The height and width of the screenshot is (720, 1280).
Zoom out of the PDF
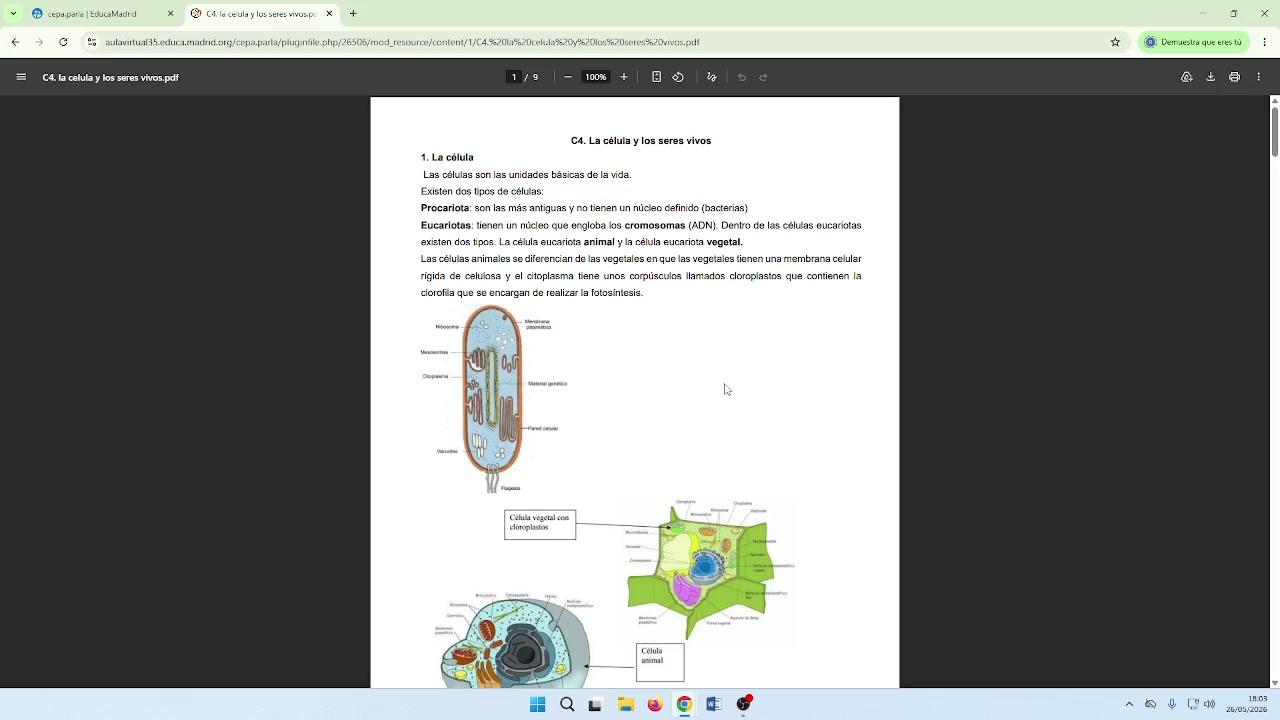coord(568,77)
